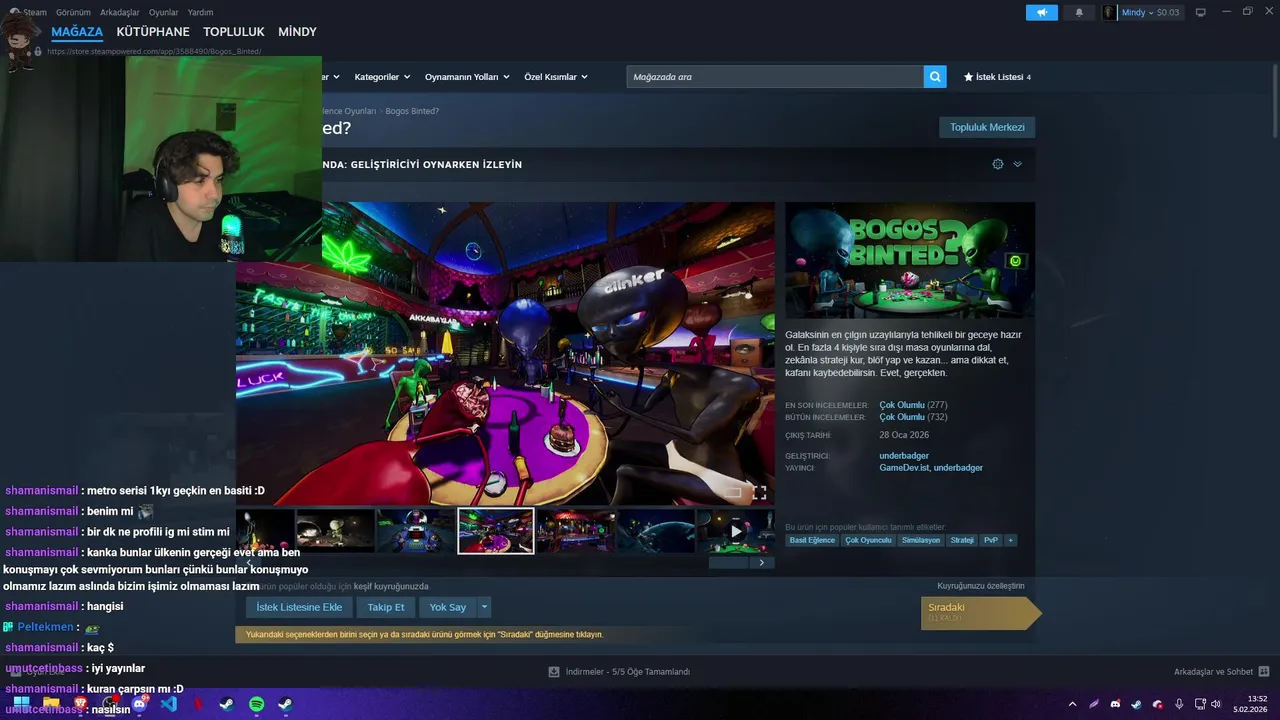Image resolution: width=1280 pixels, height=720 pixels.
Task: Open Spotify from the taskbar
Action: click(x=256, y=704)
